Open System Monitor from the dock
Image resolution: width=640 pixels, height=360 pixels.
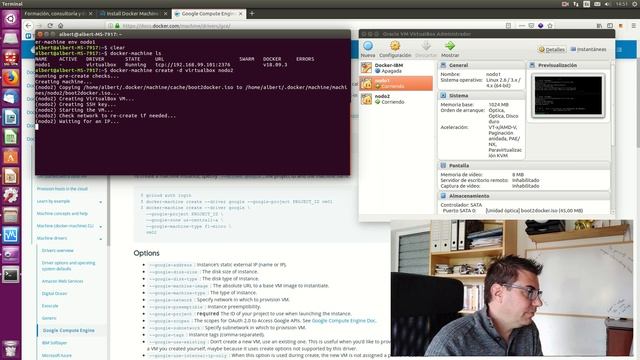(x=11, y=235)
